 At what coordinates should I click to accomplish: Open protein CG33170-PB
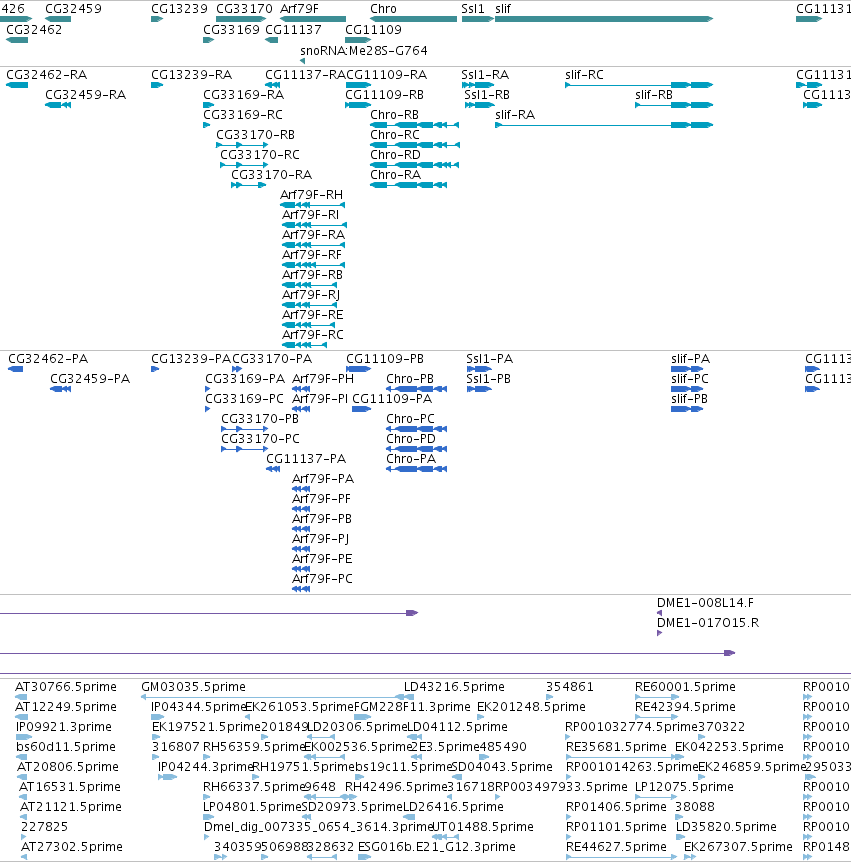(259, 419)
